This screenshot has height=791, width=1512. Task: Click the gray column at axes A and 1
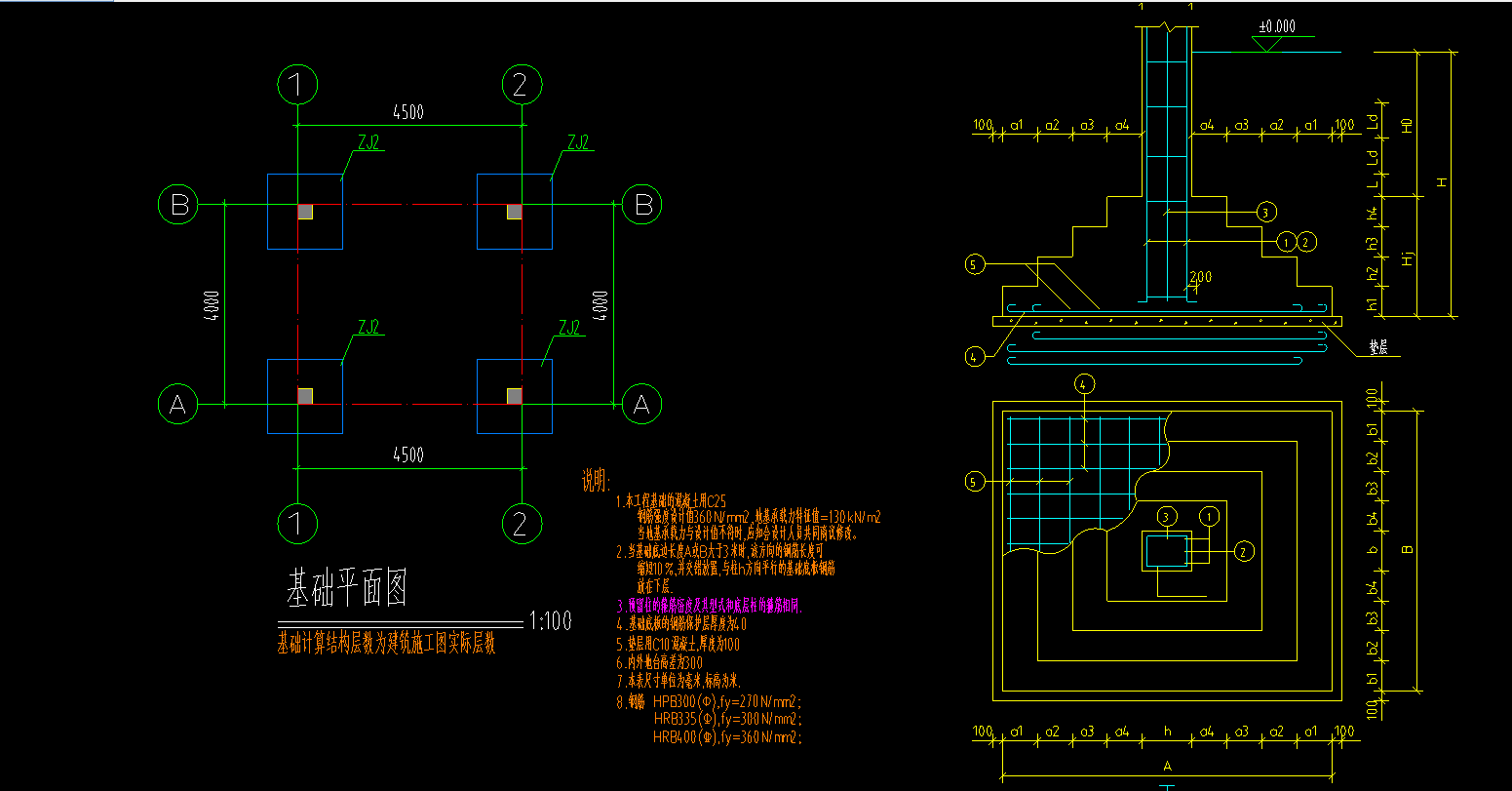point(306,395)
